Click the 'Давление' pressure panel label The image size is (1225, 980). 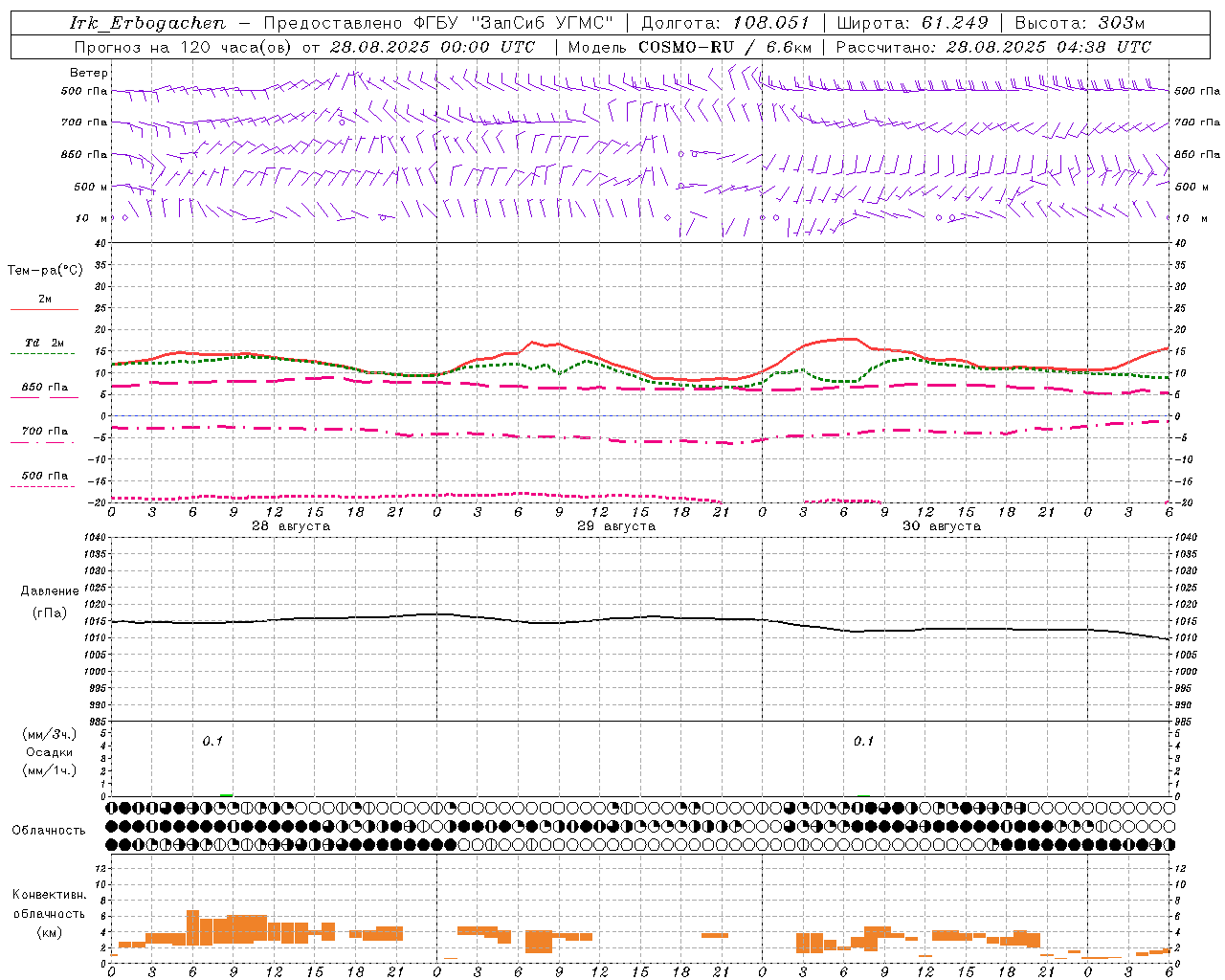pyautogui.click(x=50, y=590)
